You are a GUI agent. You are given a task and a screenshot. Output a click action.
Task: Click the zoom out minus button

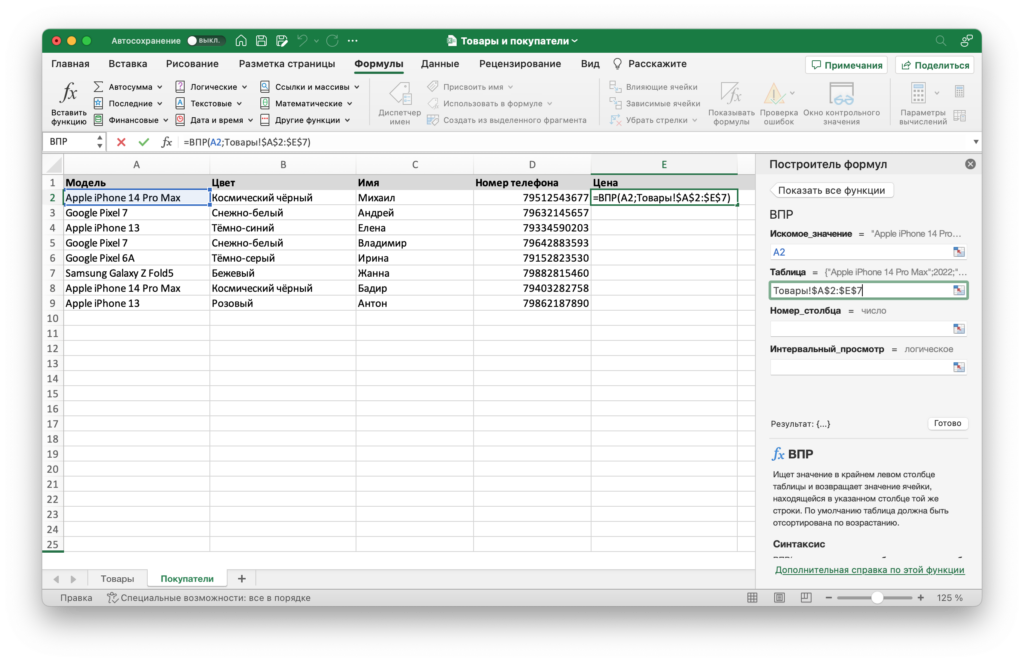[829, 597]
